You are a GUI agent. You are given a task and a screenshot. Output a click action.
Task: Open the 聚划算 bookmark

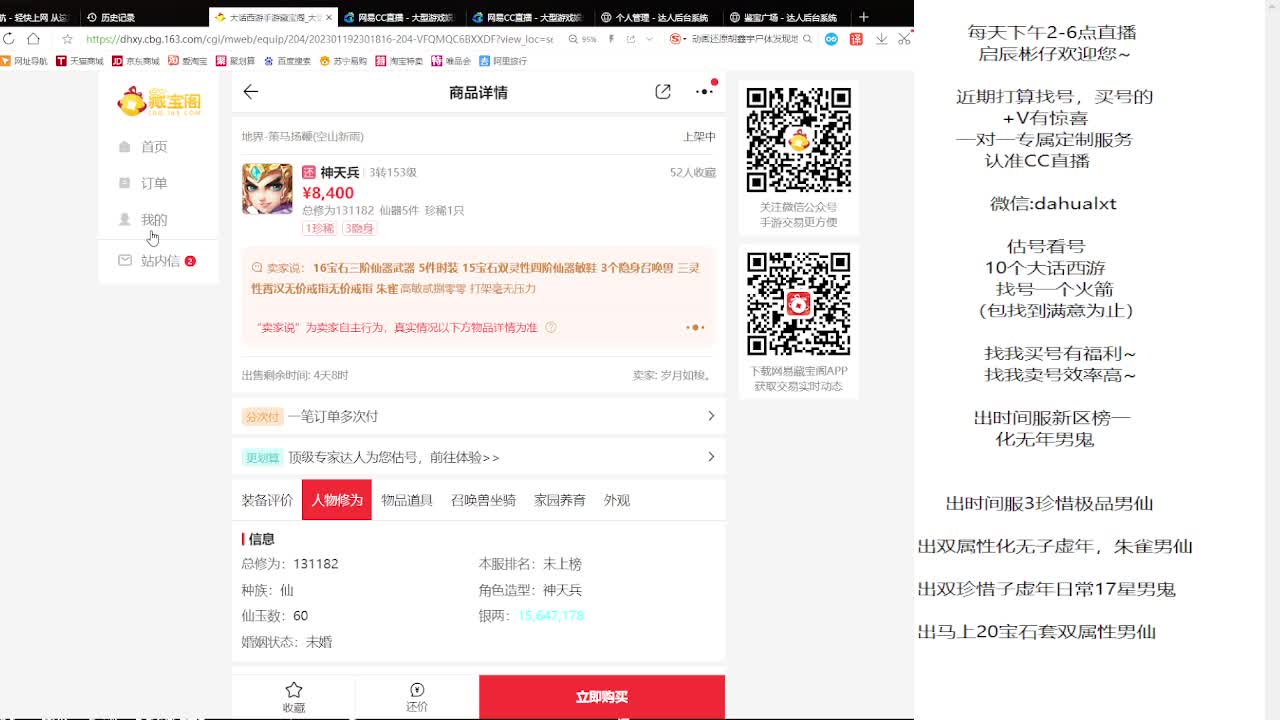click(x=236, y=61)
